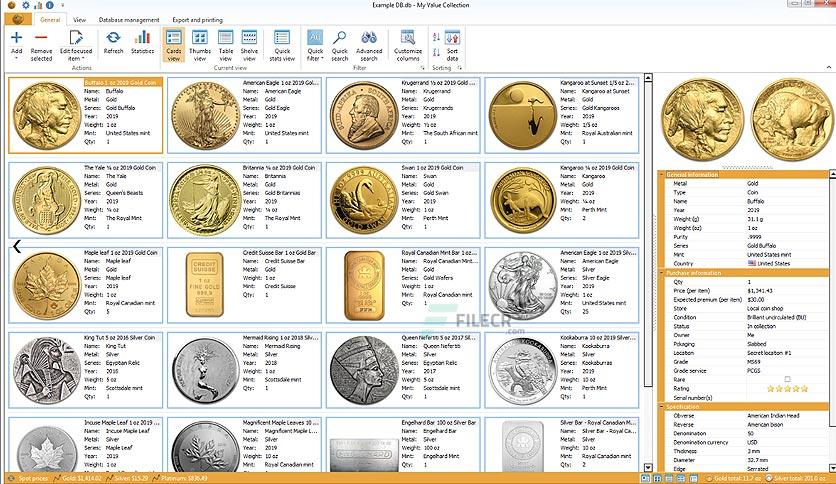The height and width of the screenshot is (484, 836).
Task: Collapse the ribbon with the chevron
Action: point(829,68)
